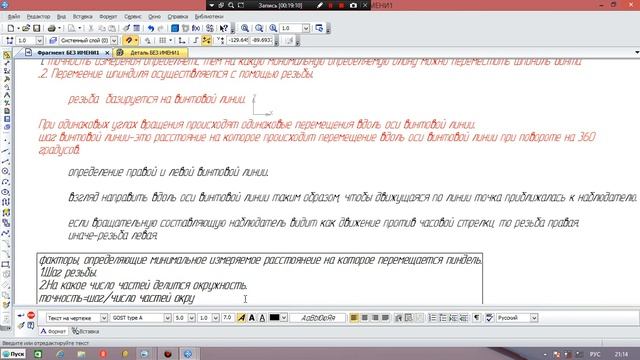
Task: Align text to the left
Action: pos(354,318)
